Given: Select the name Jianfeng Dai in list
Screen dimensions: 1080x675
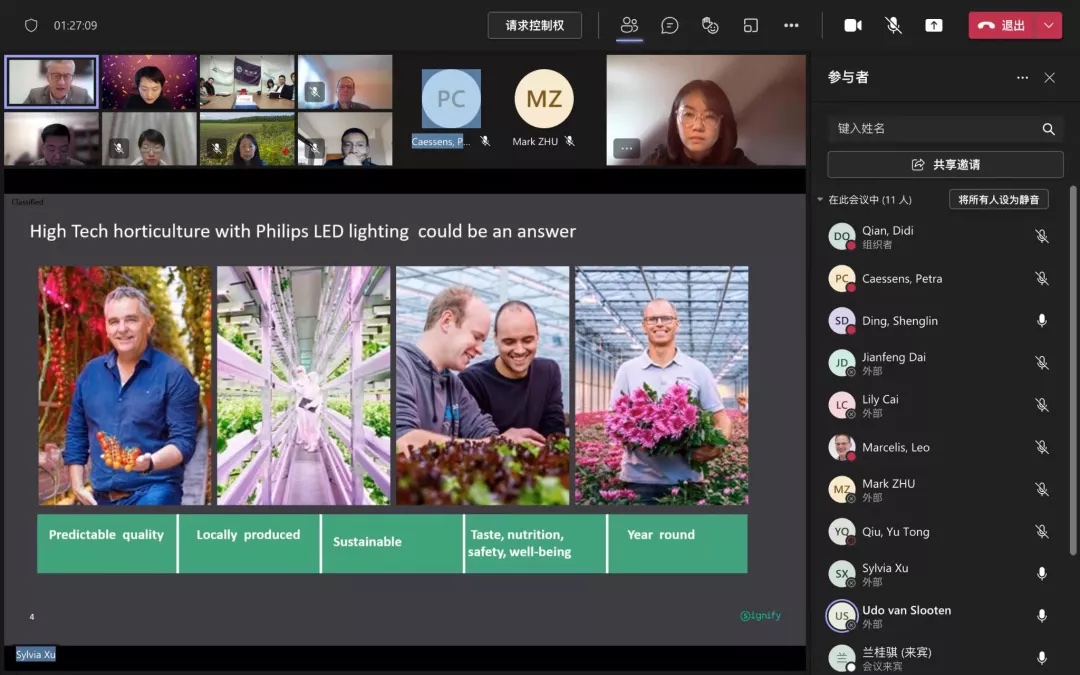Looking at the screenshot, I should click(894, 357).
